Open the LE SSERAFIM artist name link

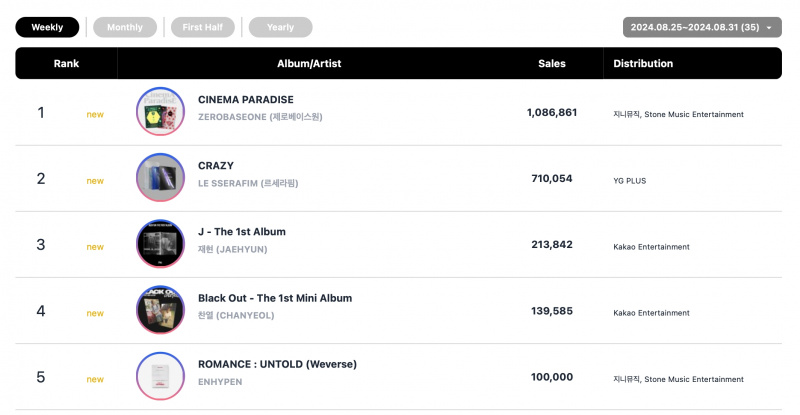coord(248,183)
